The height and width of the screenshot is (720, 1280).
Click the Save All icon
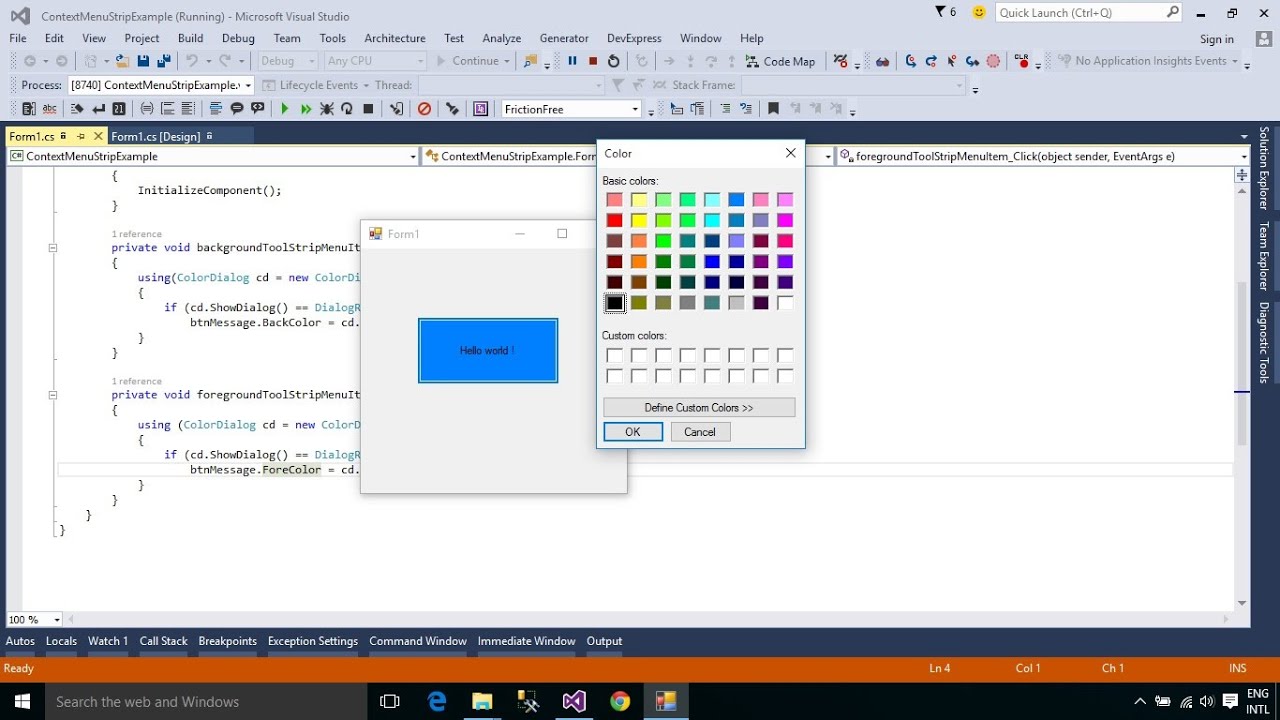[162, 61]
